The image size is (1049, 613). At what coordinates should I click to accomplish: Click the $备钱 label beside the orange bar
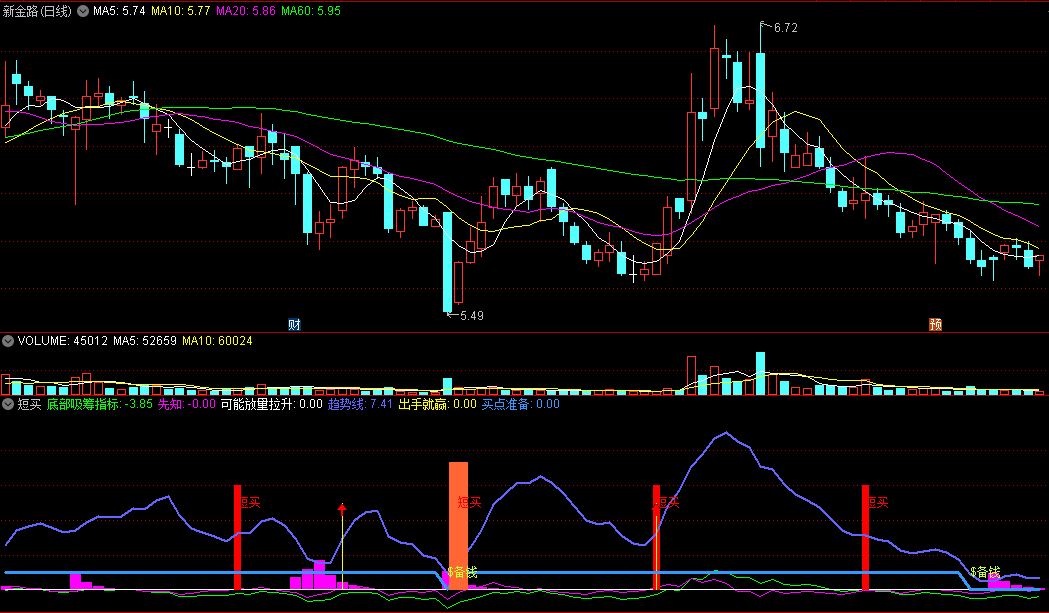(x=462, y=572)
